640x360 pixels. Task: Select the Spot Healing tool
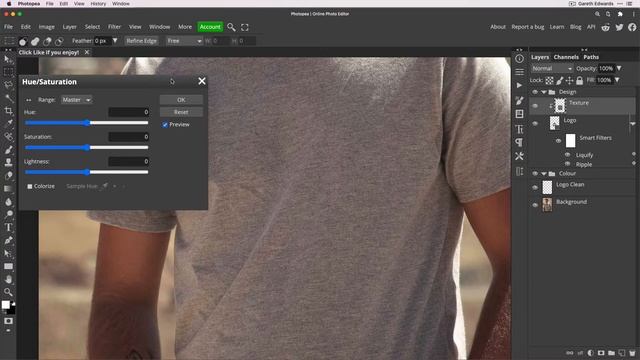[8, 136]
